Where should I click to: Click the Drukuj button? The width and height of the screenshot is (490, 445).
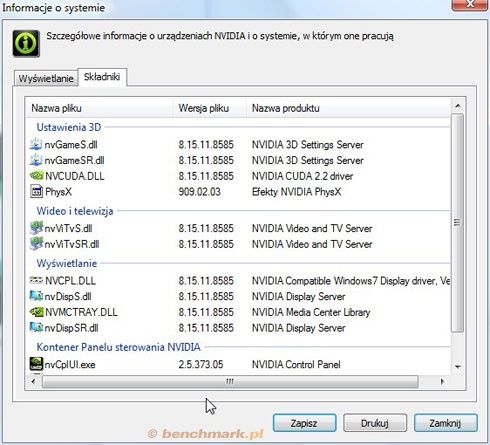[x=375, y=423]
